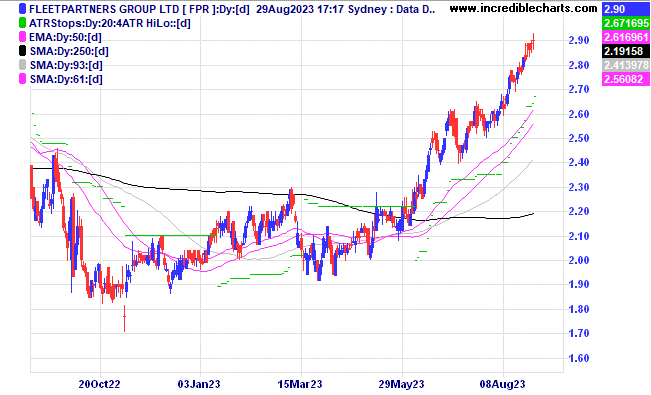Click the green ATRStops legend color marker

point(22,23)
